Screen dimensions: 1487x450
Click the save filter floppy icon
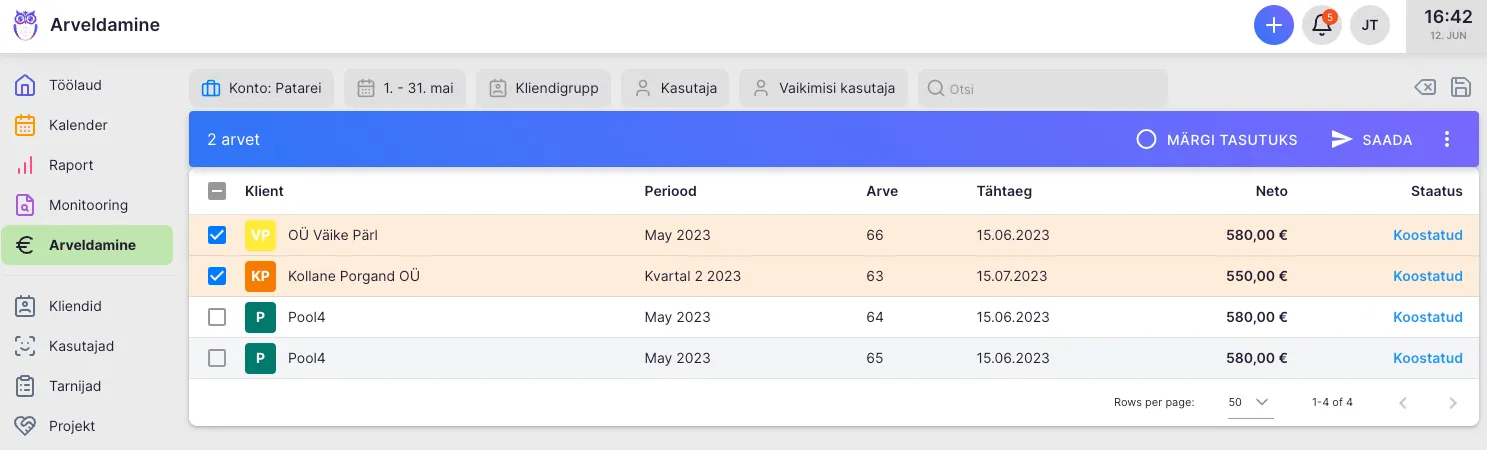[x=1460, y=87]
